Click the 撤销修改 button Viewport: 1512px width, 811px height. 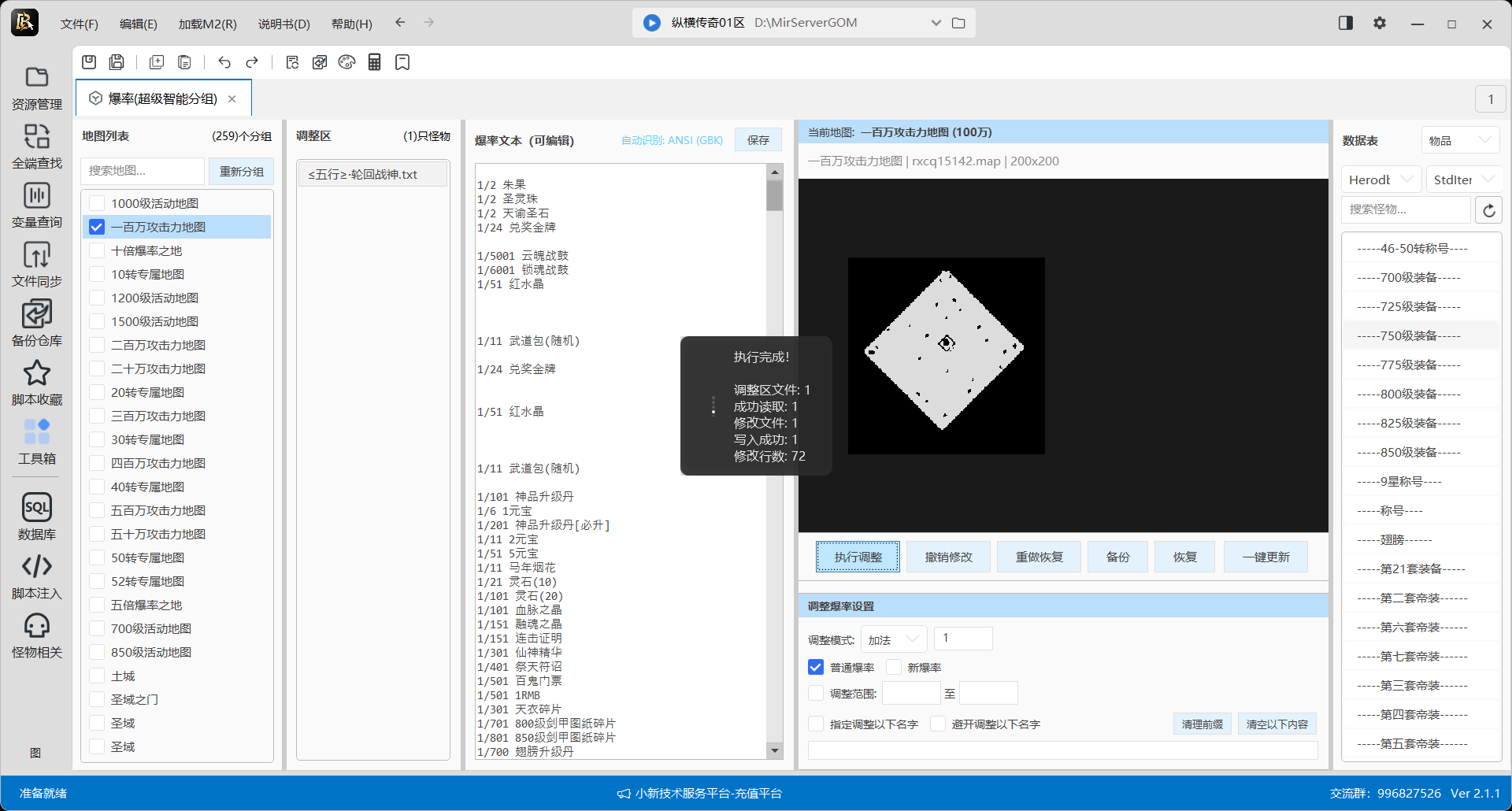[948, 557]
